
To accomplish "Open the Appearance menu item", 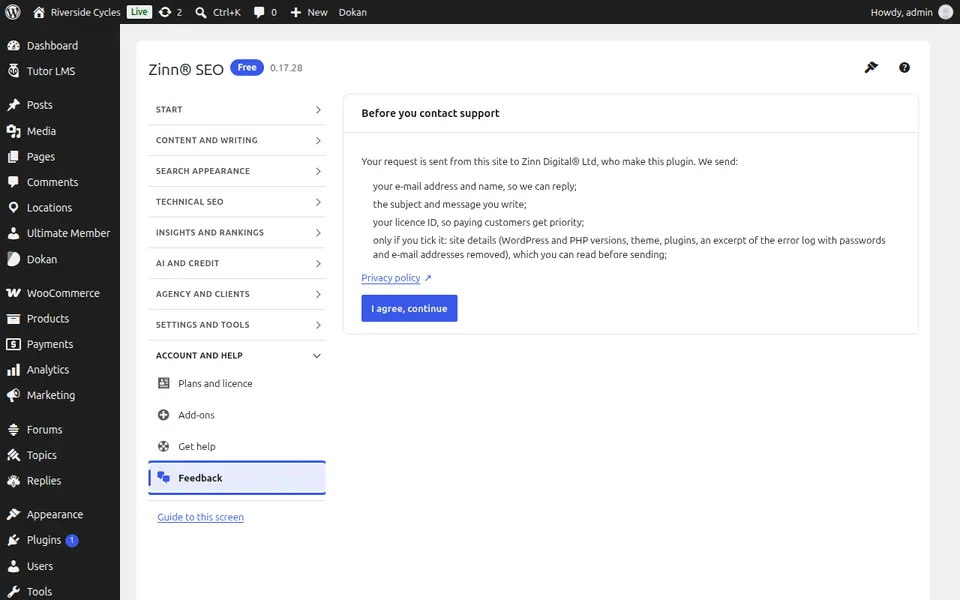I will (x=60, y=514).
